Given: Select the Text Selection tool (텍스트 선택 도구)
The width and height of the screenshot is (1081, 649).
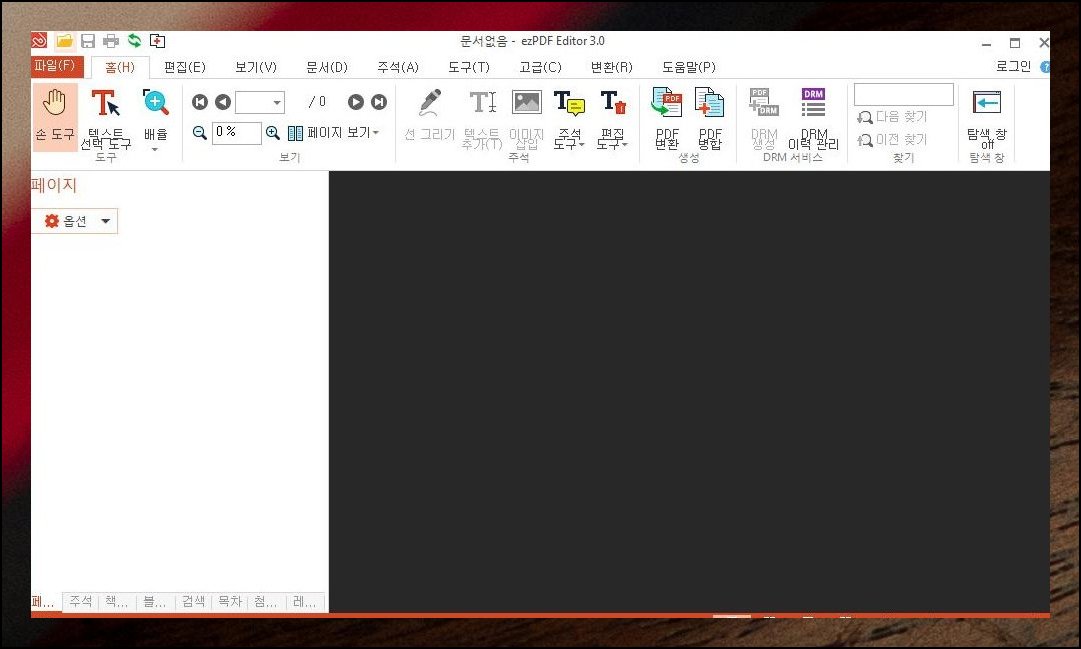Looking at the screenshot, I should click(x=105, y=117).
